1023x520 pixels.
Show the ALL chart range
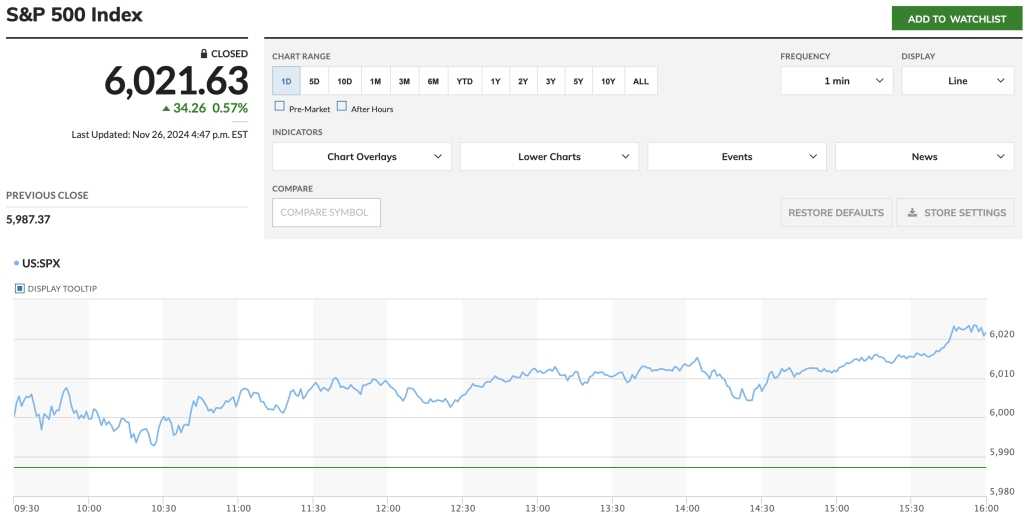click(x=641, y=81)
